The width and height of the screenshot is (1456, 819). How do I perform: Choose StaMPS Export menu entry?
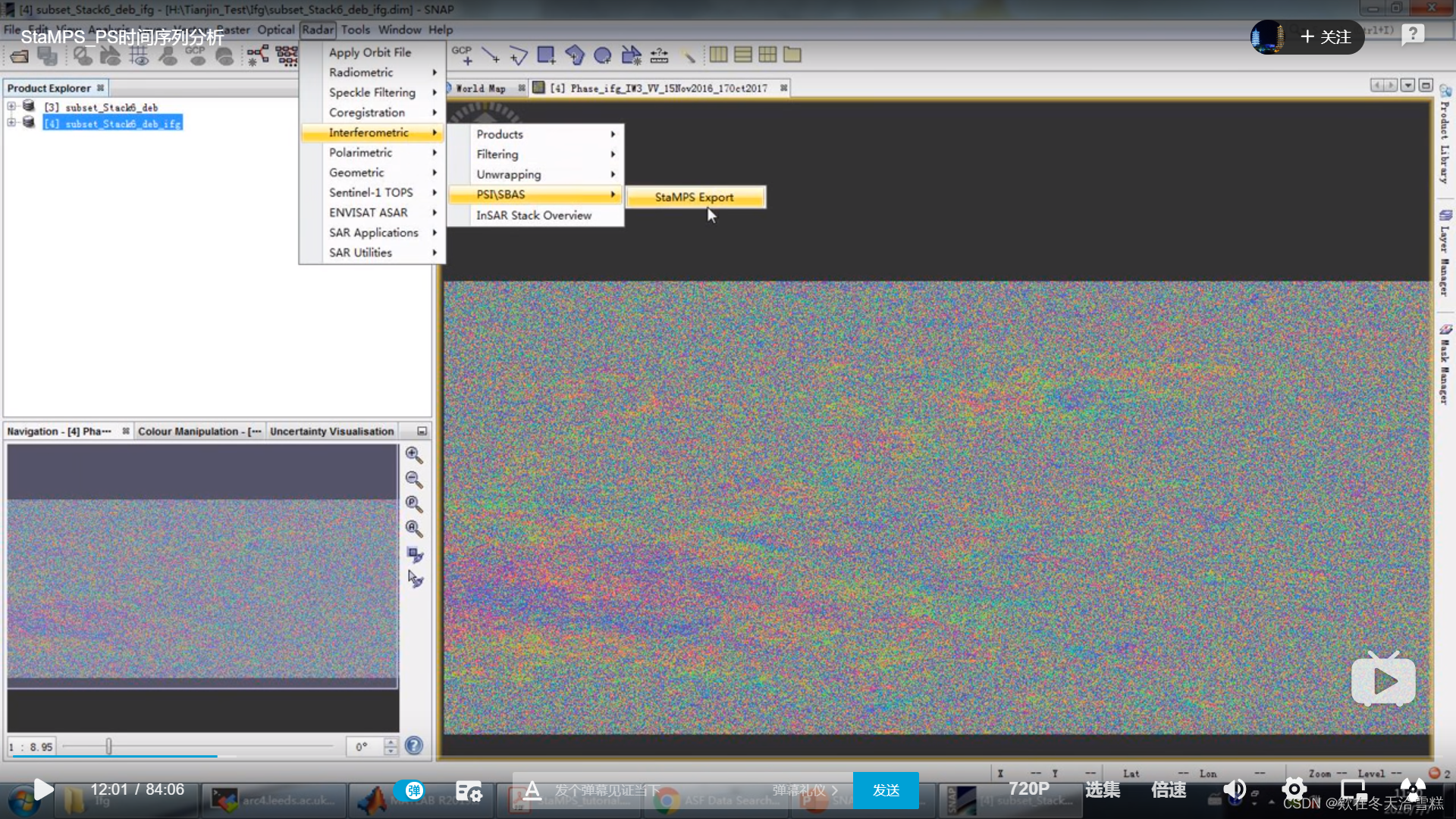click(x=694, y=197)
